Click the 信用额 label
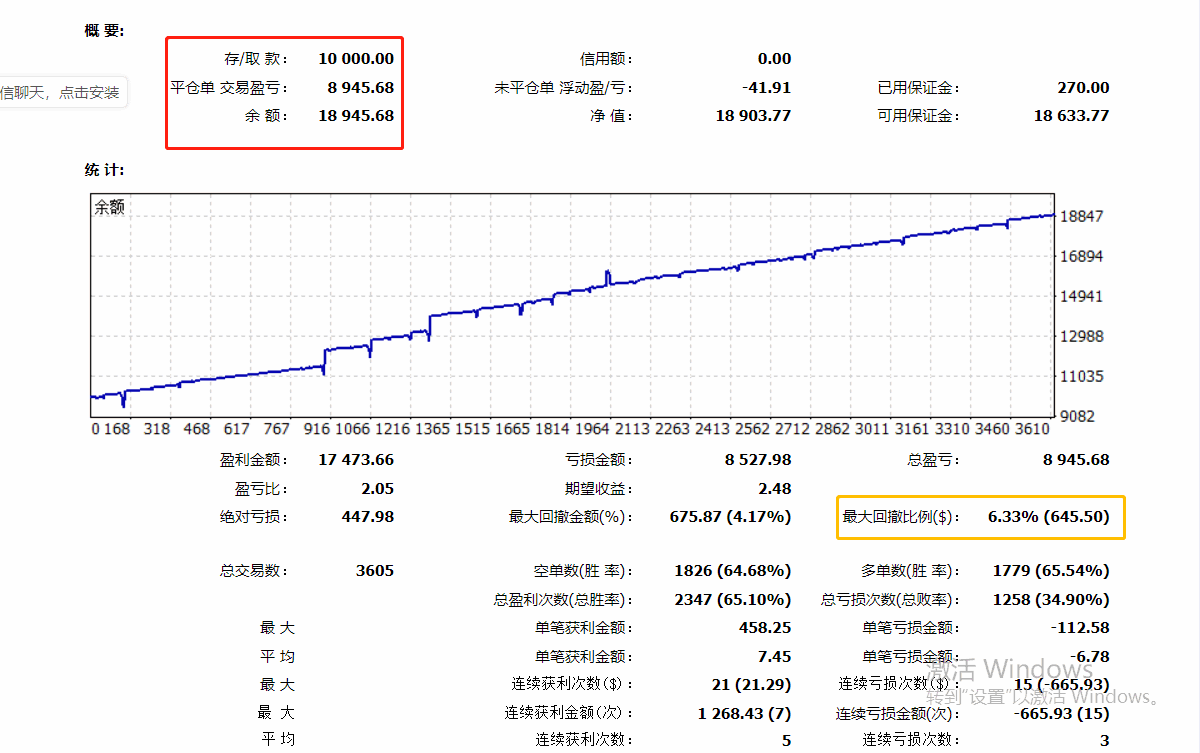This screenshot has width=1200, height=753. tap(606, 59)
